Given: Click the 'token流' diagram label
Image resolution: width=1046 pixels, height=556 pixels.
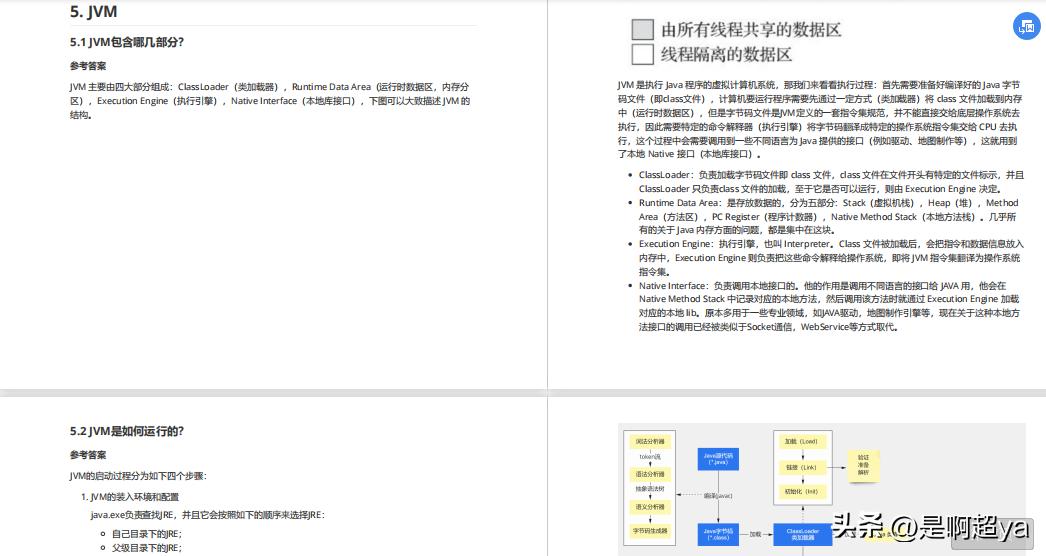Looking at the screenshot, I should click(650, 457).
